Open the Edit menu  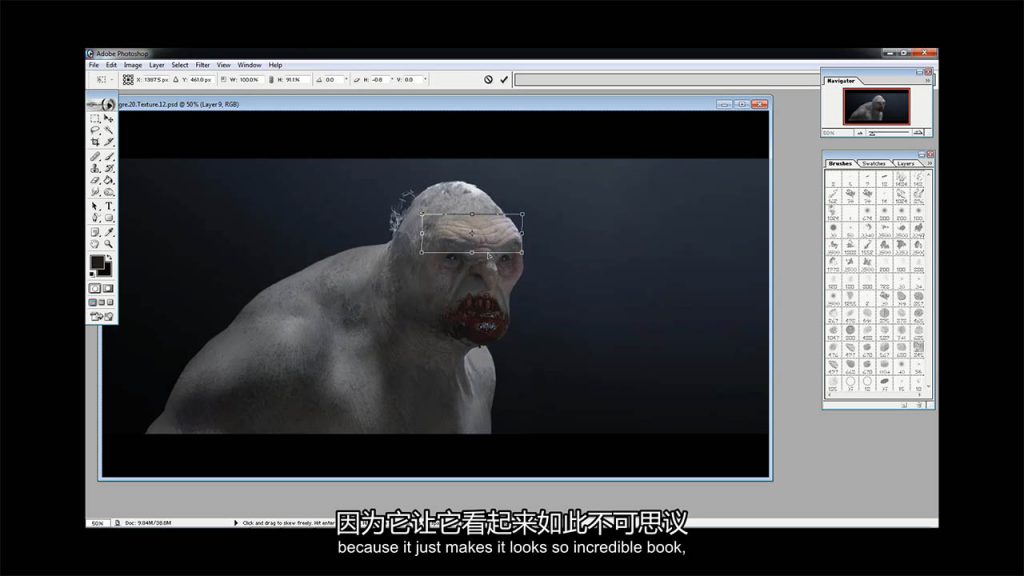click(x=111, y=65)
